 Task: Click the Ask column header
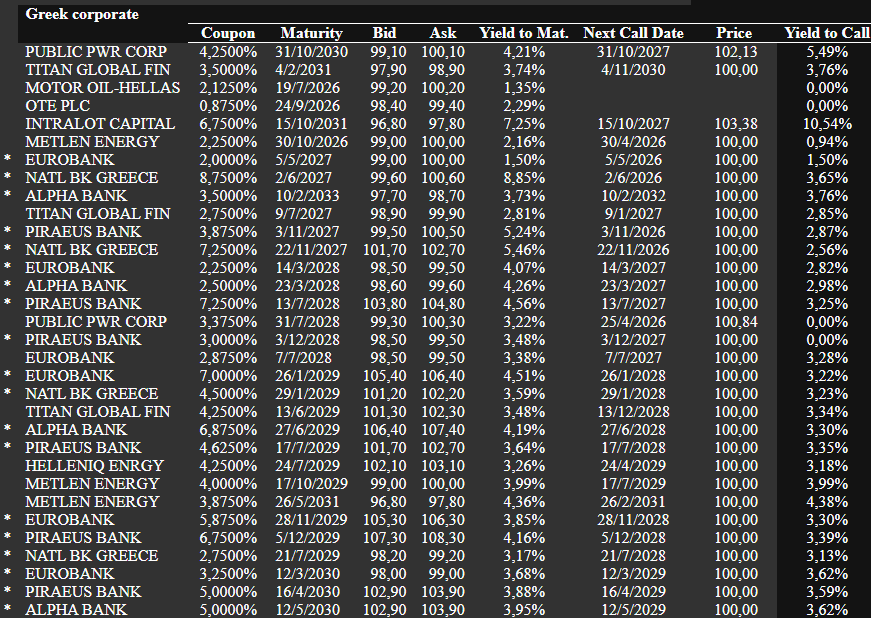click(x=442, y=33)
